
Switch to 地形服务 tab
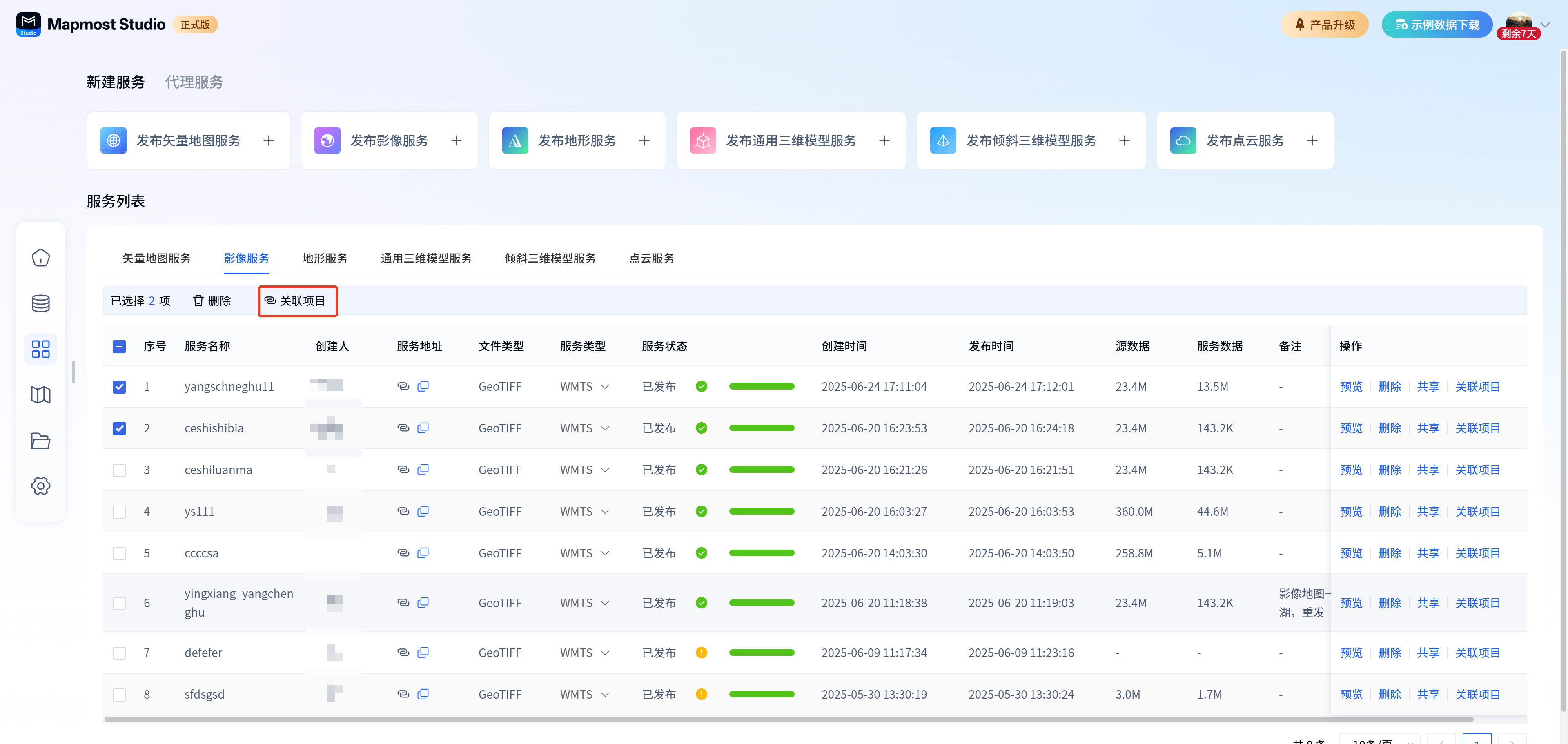coord(325,258)
